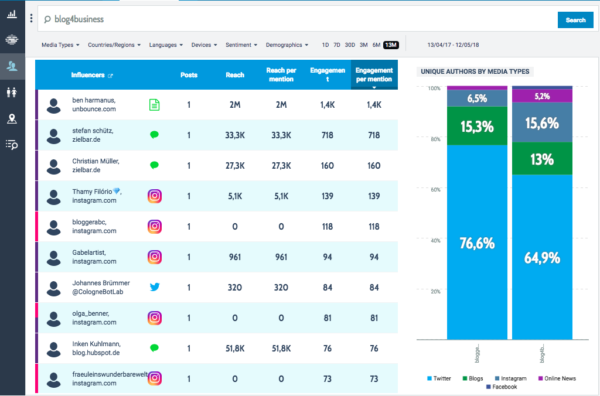
Task: Click the Twitter icon for Johannes Brümmer
Action: (x=155, y=287)
